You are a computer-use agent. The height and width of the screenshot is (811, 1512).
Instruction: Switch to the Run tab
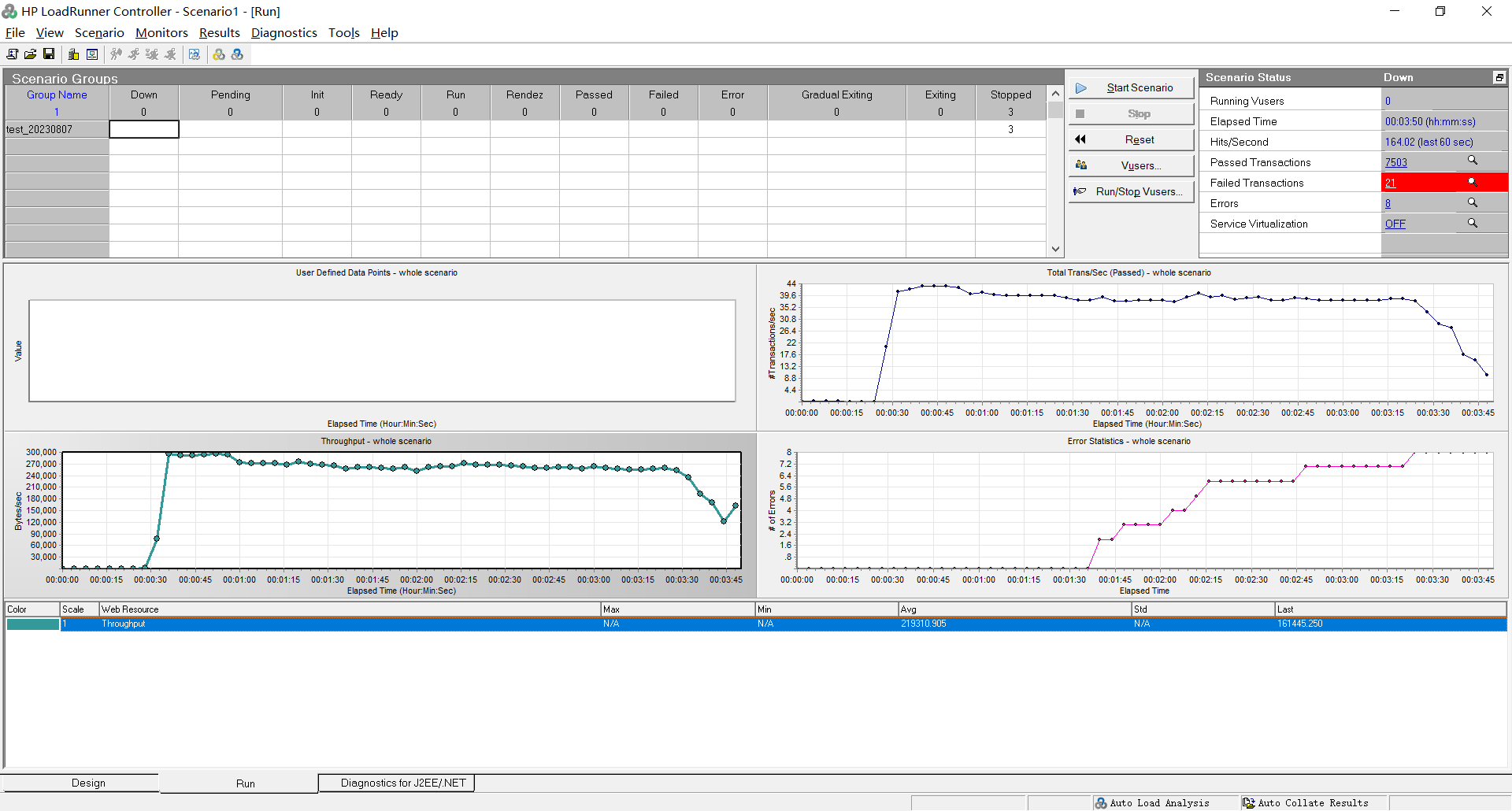tap(239, 783)
